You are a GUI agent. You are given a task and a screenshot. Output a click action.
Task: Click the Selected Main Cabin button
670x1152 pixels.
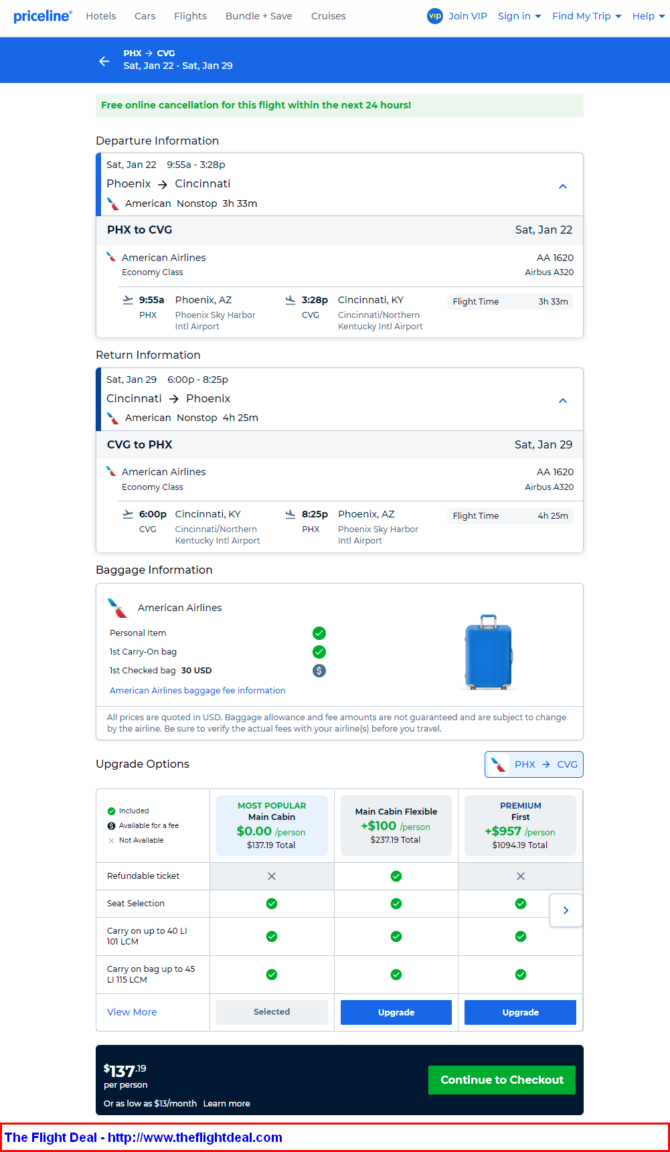[272, 1012]
